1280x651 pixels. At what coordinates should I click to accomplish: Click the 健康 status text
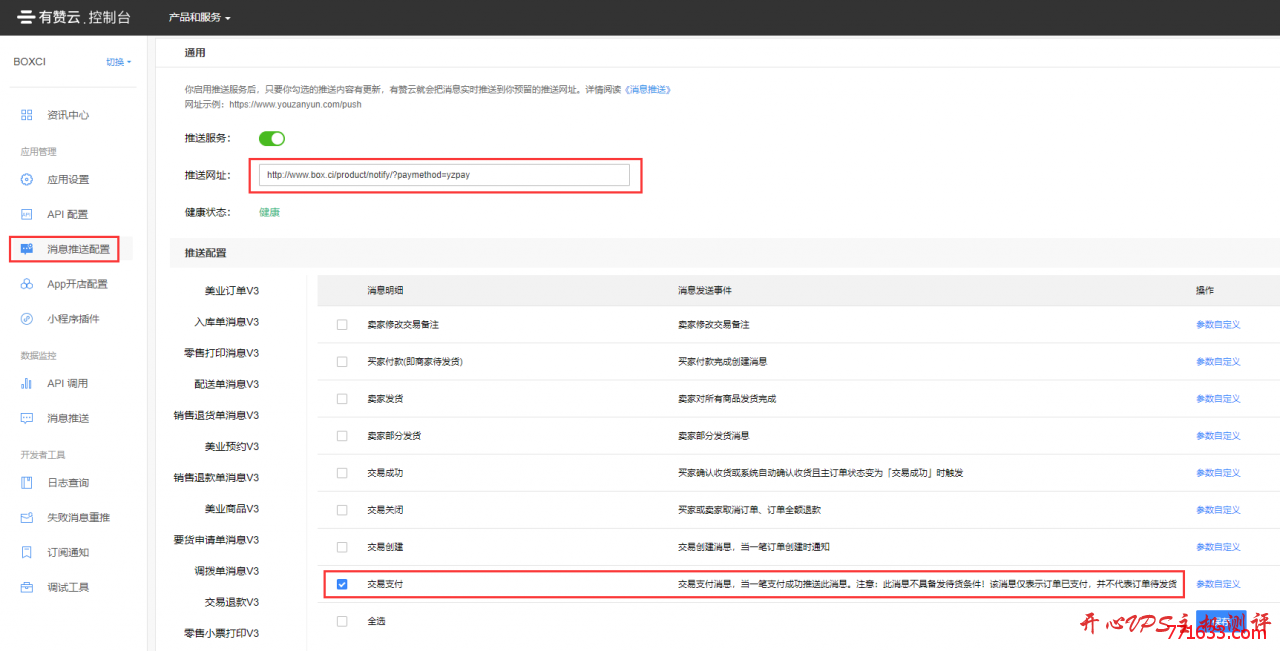pyautogui.click(x=269, y=212)
